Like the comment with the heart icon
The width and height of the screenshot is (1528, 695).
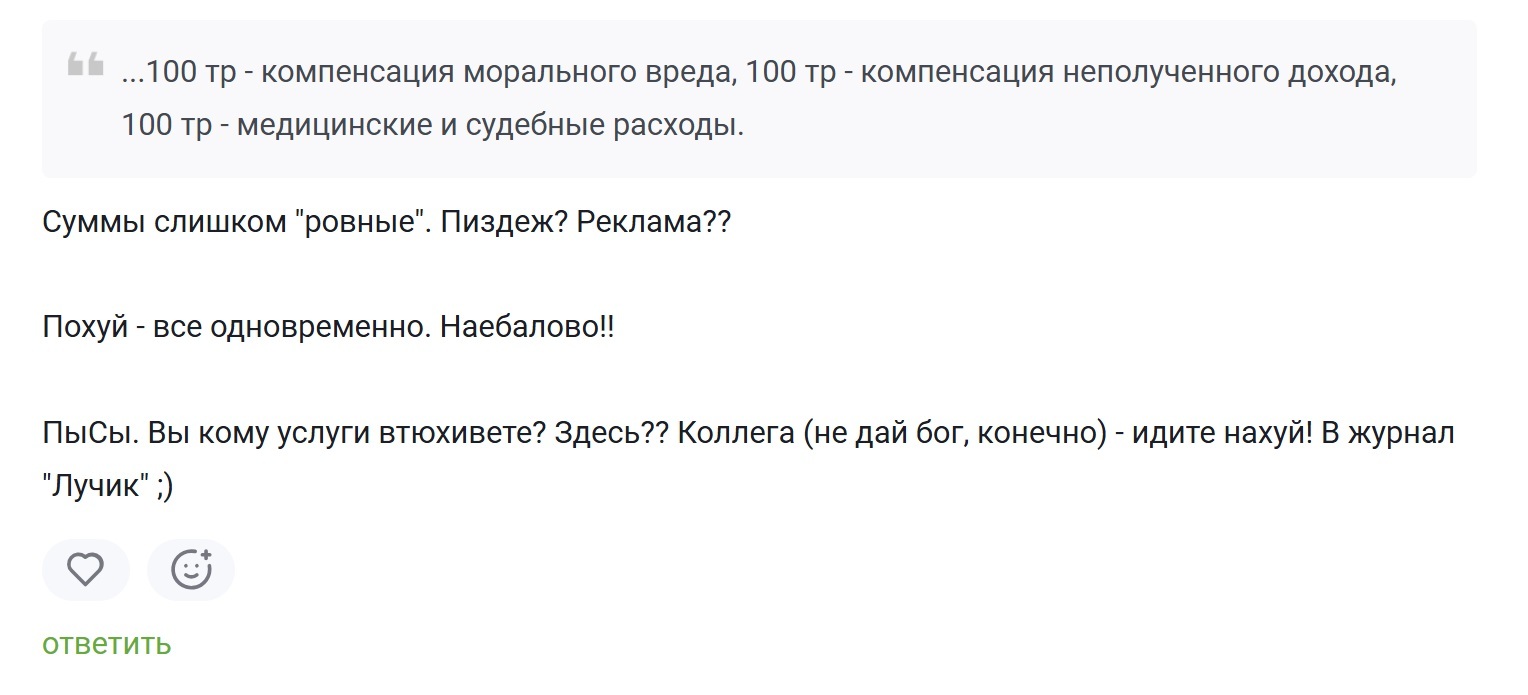(x=85, y=570)
